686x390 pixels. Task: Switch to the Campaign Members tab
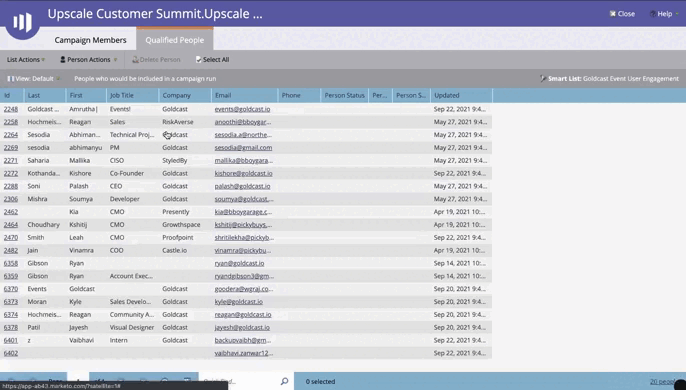pos(91,40)
